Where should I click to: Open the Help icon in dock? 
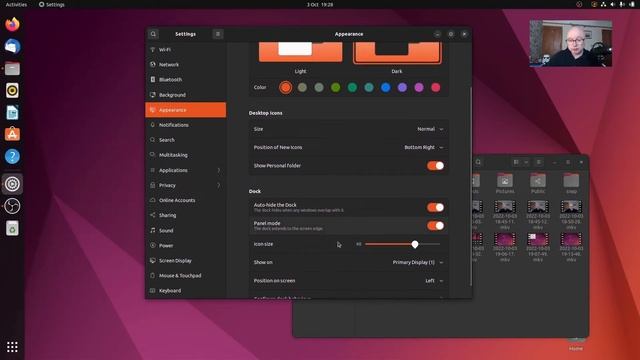tap(12, 156)
